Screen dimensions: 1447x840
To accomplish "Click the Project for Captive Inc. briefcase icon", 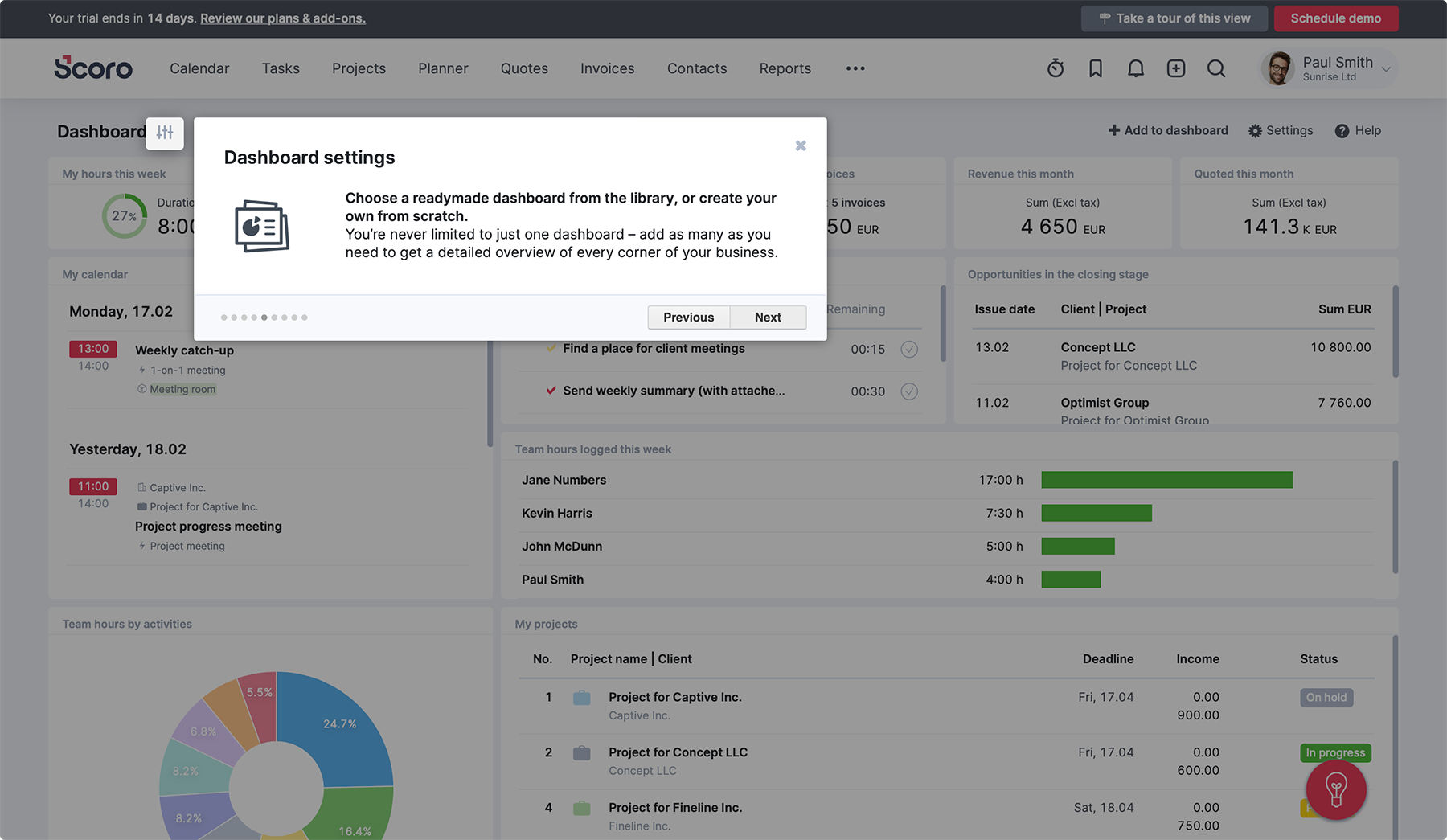I will [x=581, y=698].
